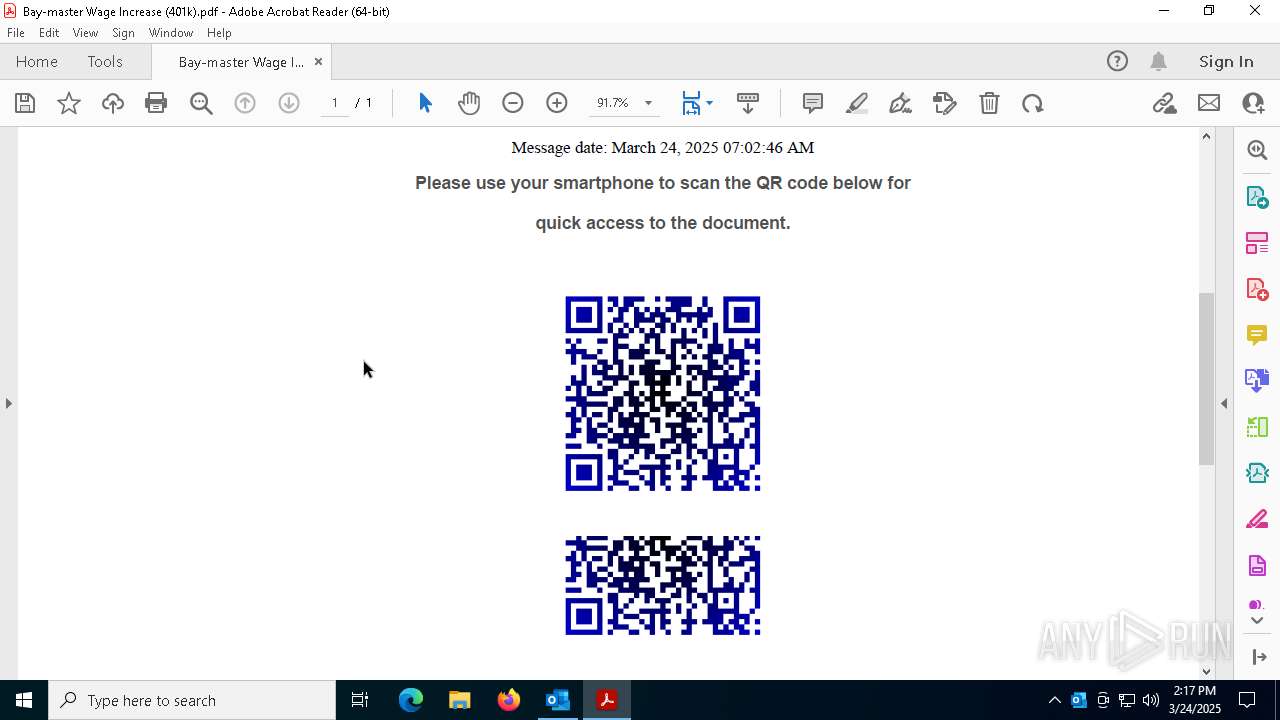Go to previous page with the up arrow
Viewport: 1280px width, 720px height.
245,103
